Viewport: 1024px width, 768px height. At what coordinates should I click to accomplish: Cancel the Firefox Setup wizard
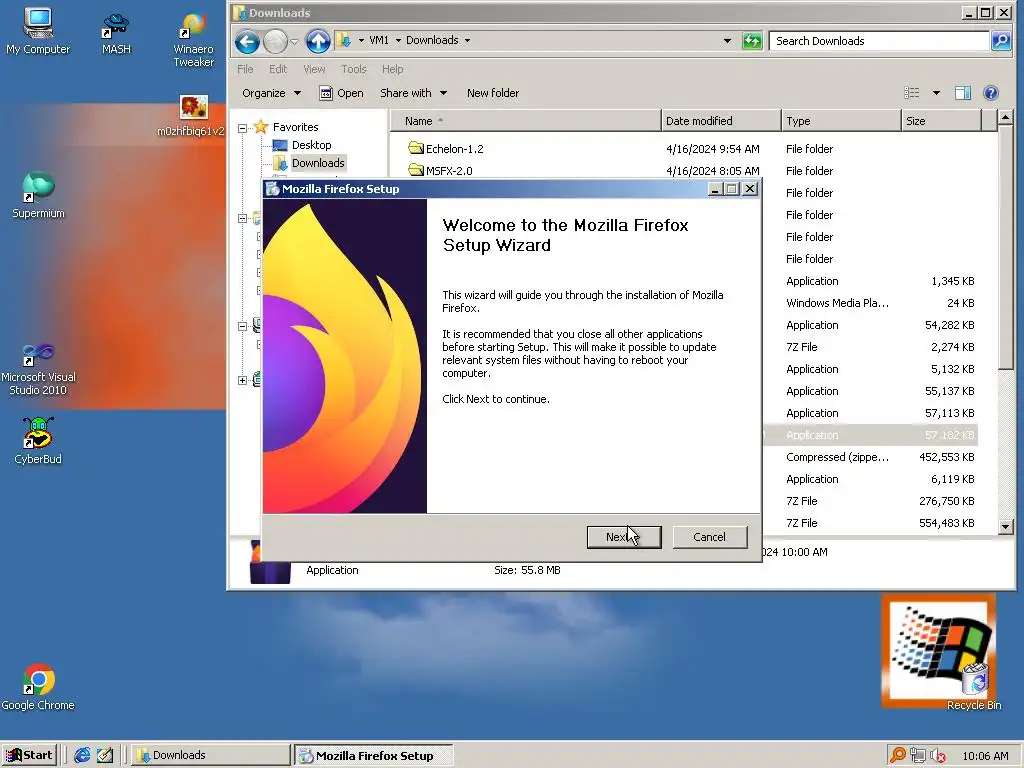709,537
